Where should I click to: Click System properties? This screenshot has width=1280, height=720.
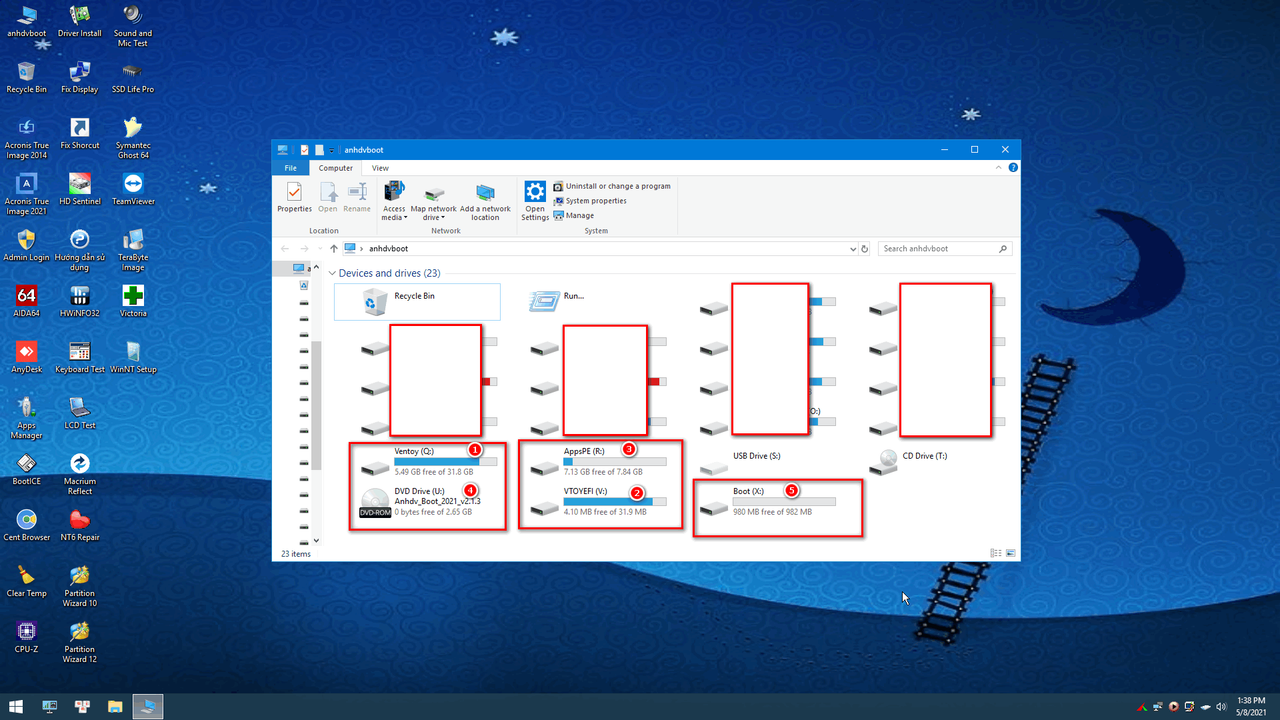(589, 200)
